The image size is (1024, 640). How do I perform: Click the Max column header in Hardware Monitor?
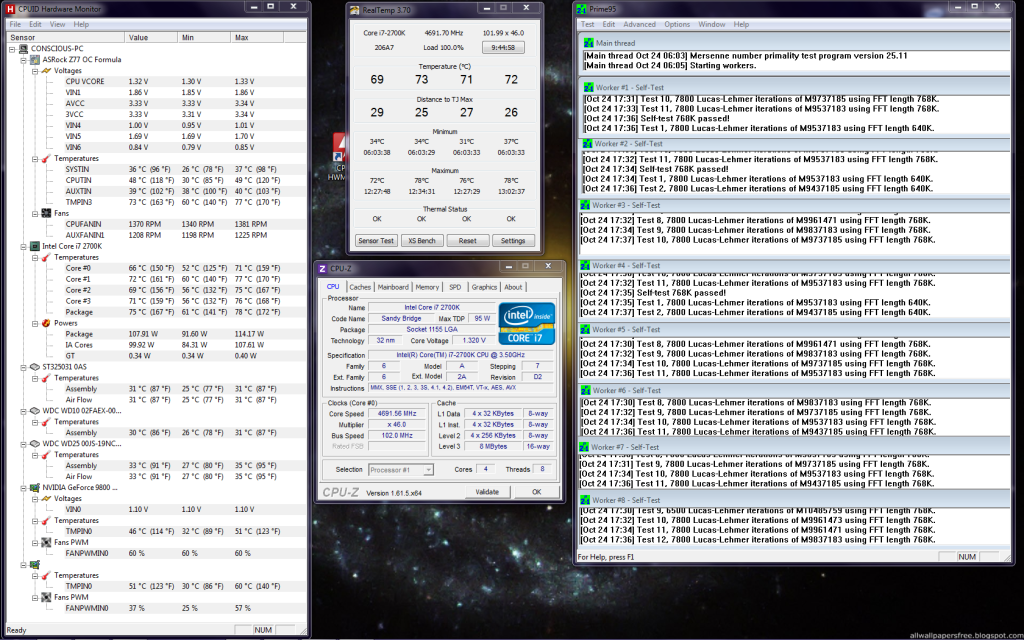242,37
